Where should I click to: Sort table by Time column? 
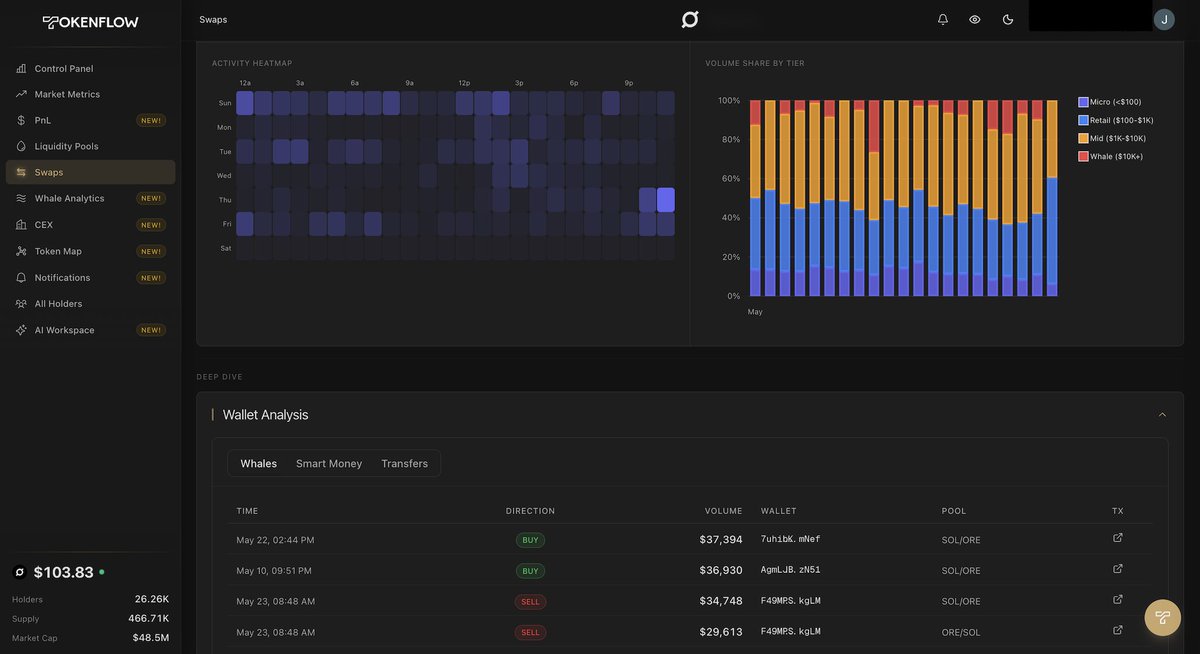[x=247, y=511]
